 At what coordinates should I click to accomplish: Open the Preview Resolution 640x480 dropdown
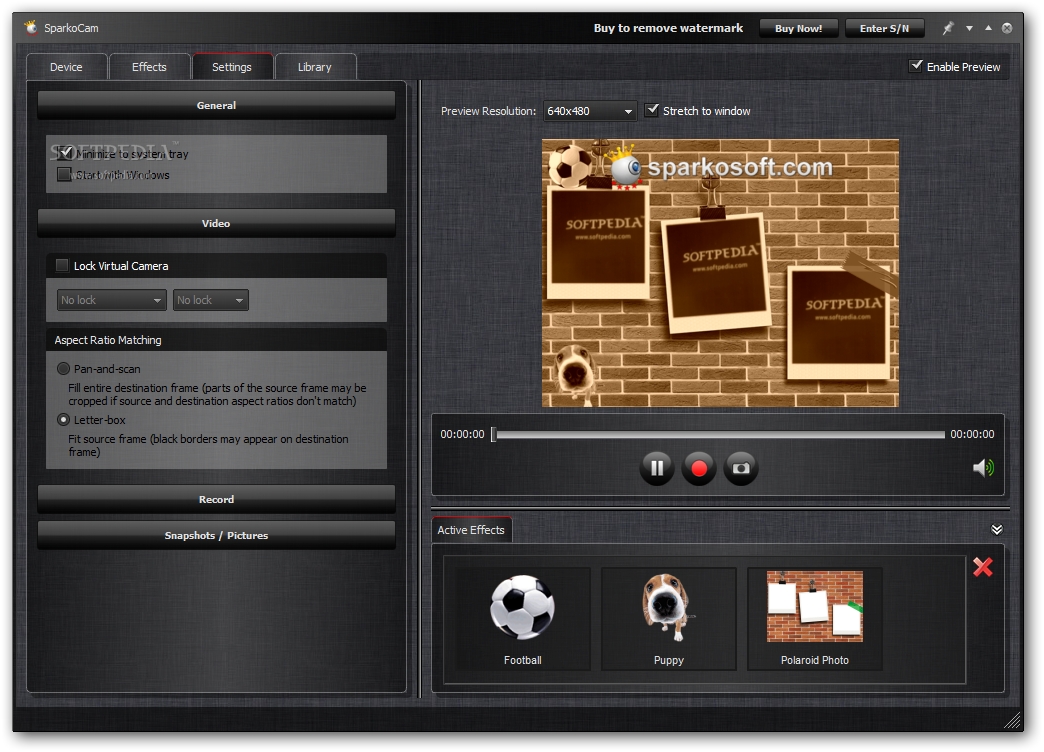tap(590, 111)
